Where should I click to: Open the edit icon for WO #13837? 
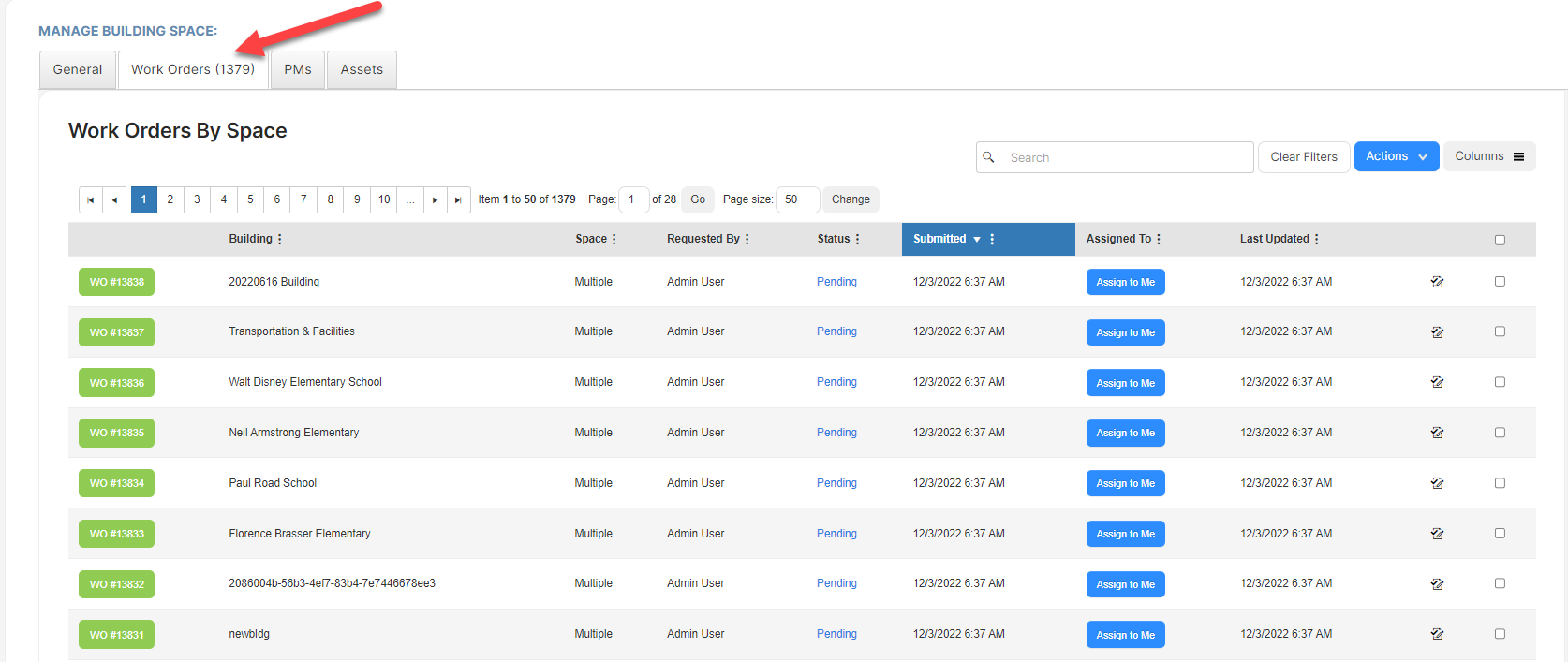coord(1437,332)
